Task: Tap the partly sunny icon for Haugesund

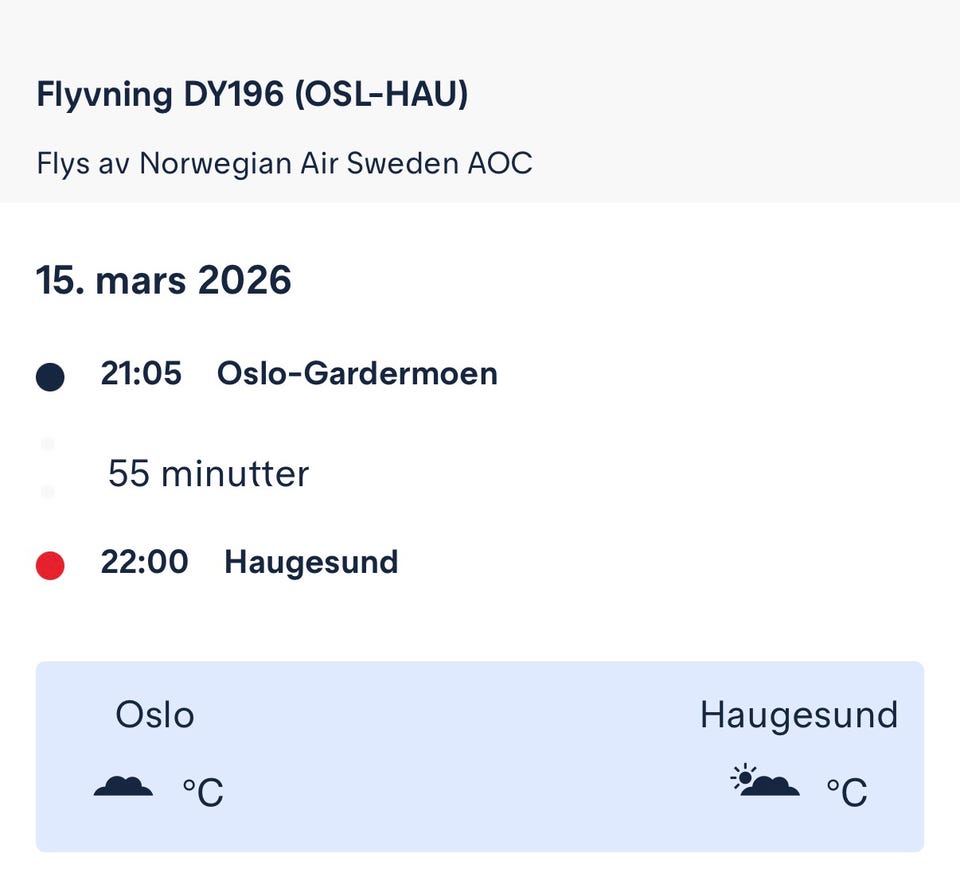Action: [x=765, y=780]
